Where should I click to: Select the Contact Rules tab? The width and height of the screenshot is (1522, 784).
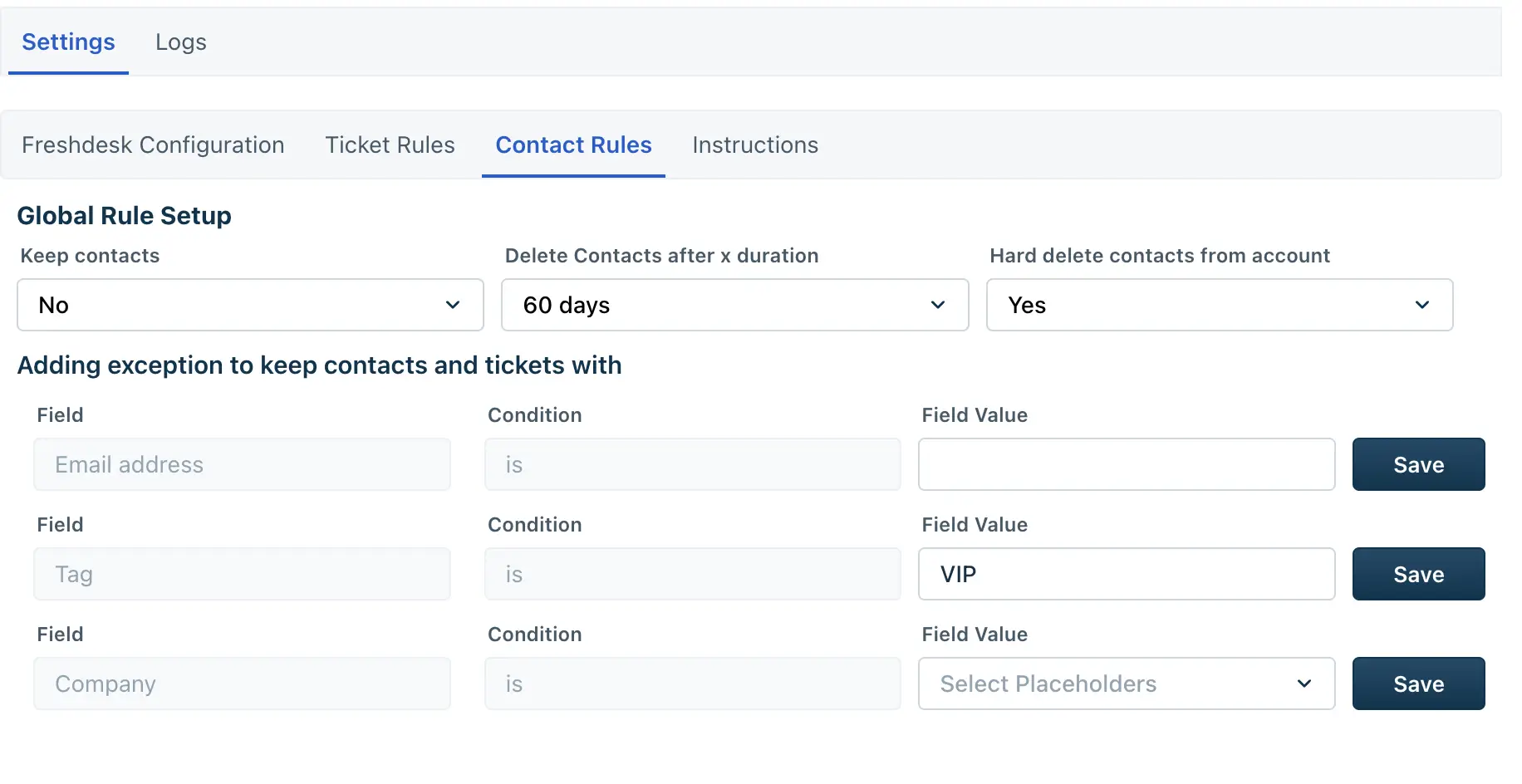tap(573, 145)
